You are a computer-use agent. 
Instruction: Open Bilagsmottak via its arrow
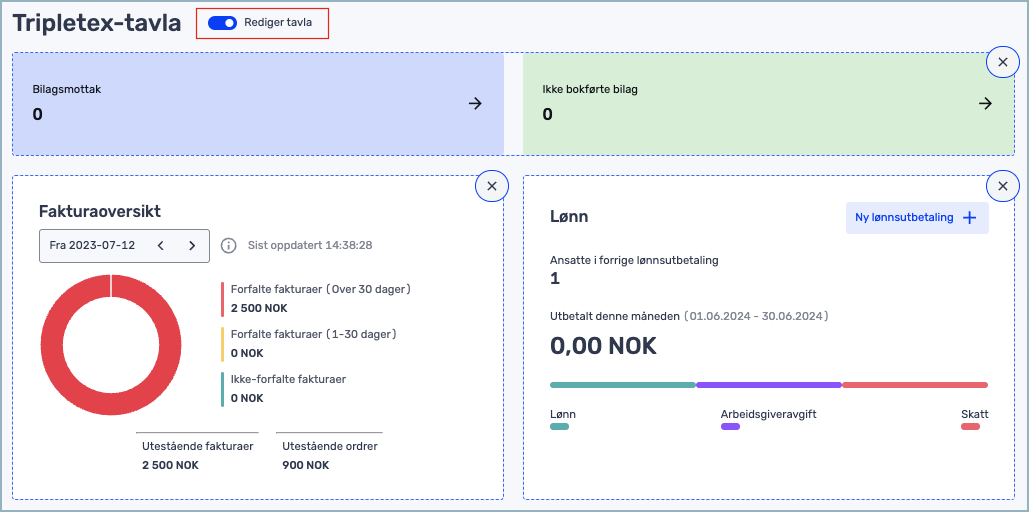pyautogui.click(x=475, y=104)
